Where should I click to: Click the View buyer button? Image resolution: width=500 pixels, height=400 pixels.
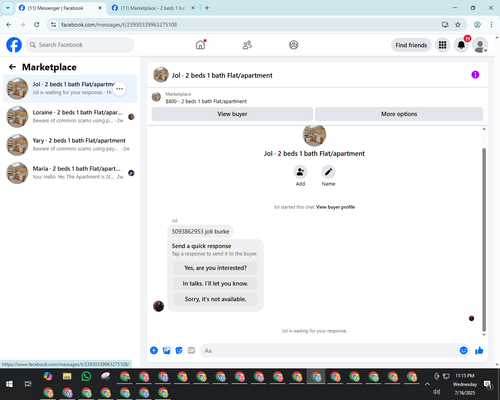[x=232, y=114]
